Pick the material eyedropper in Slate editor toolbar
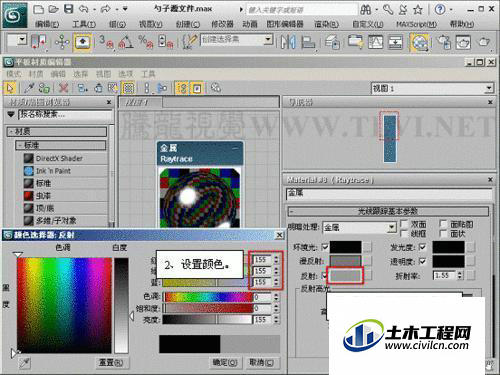Image resolution: width=500 pixels, height=375 pixels. [29, 88]
